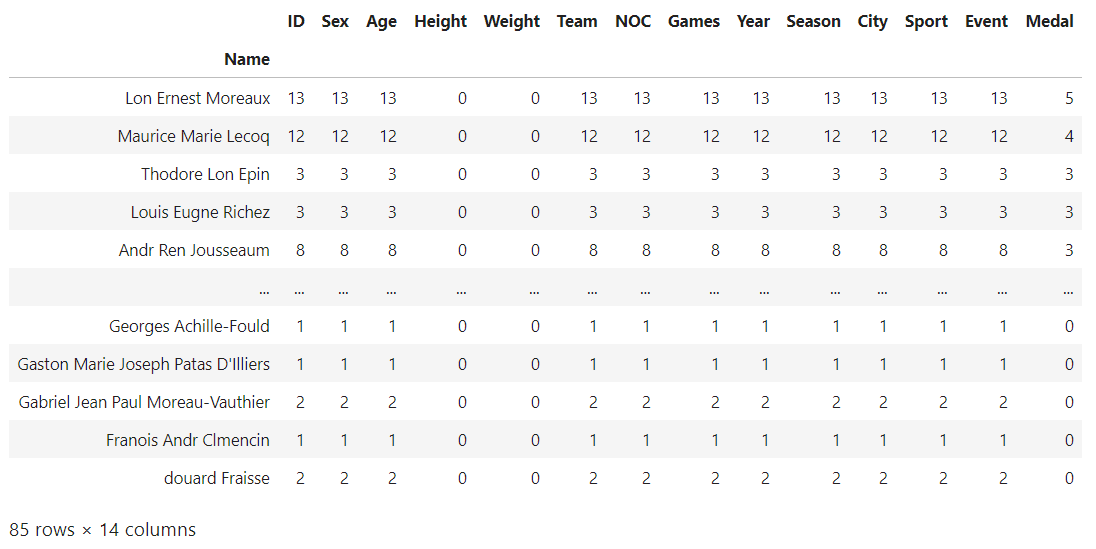Click the Medal column header

coord(1049,22)
